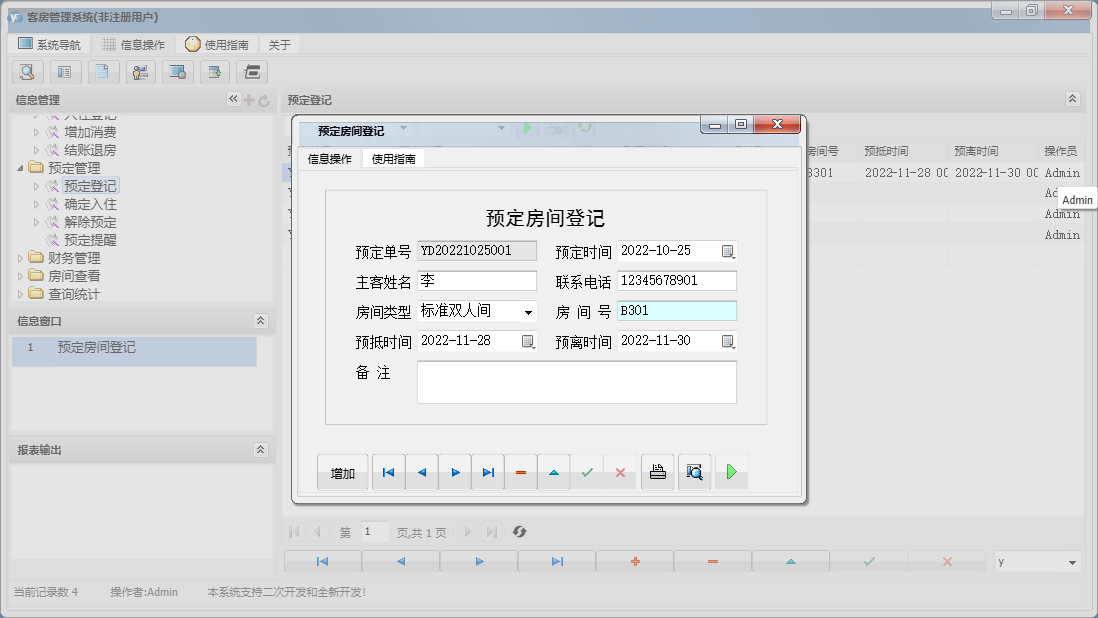Click the red X to cancel editing

pyautogui.click(x=620, y=471)
